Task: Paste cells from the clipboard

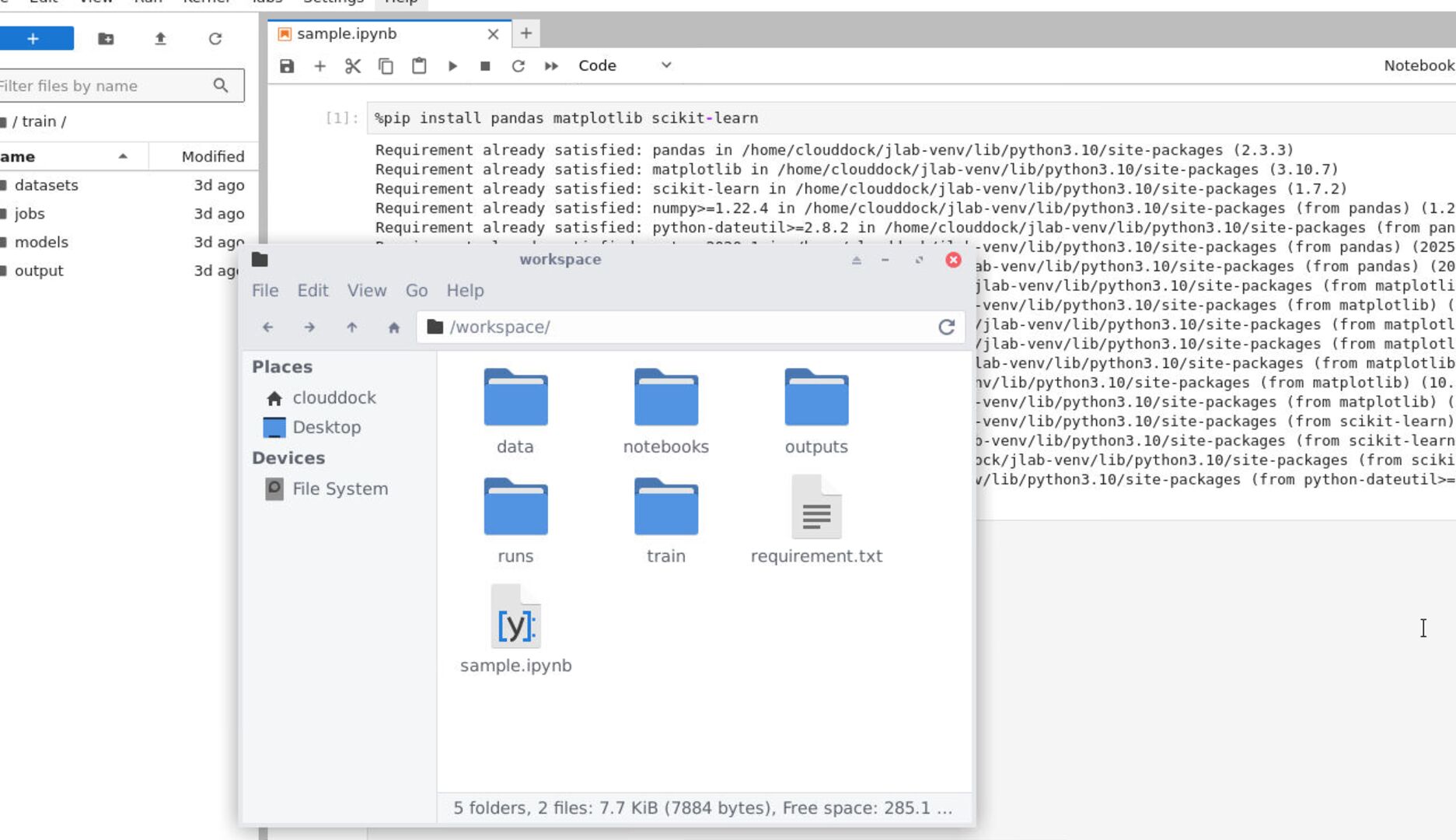Action: click(419, 65)
